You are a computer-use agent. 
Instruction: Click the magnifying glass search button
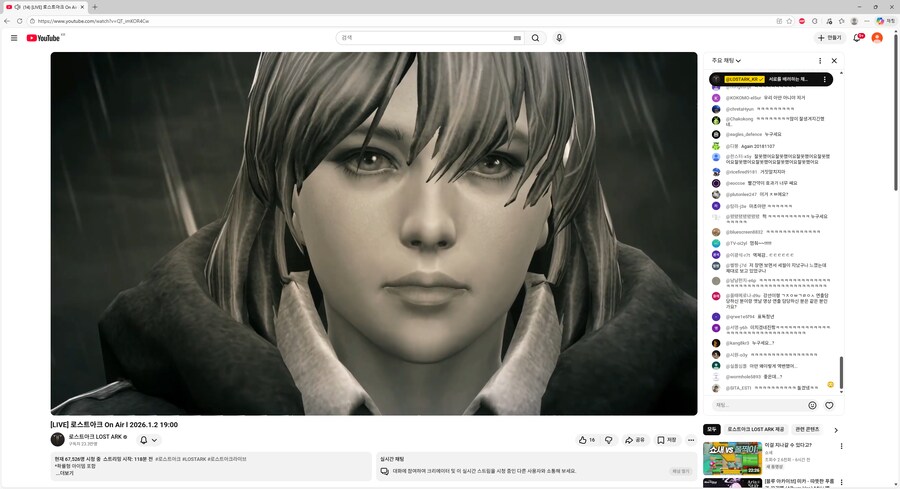535,38
